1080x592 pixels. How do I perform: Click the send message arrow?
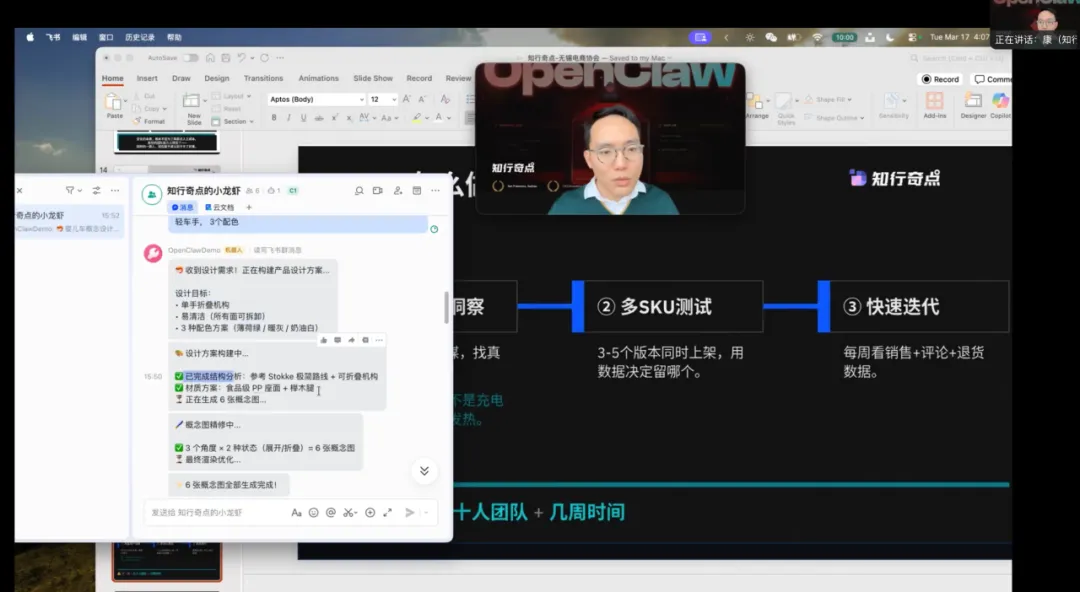(410, 513)
